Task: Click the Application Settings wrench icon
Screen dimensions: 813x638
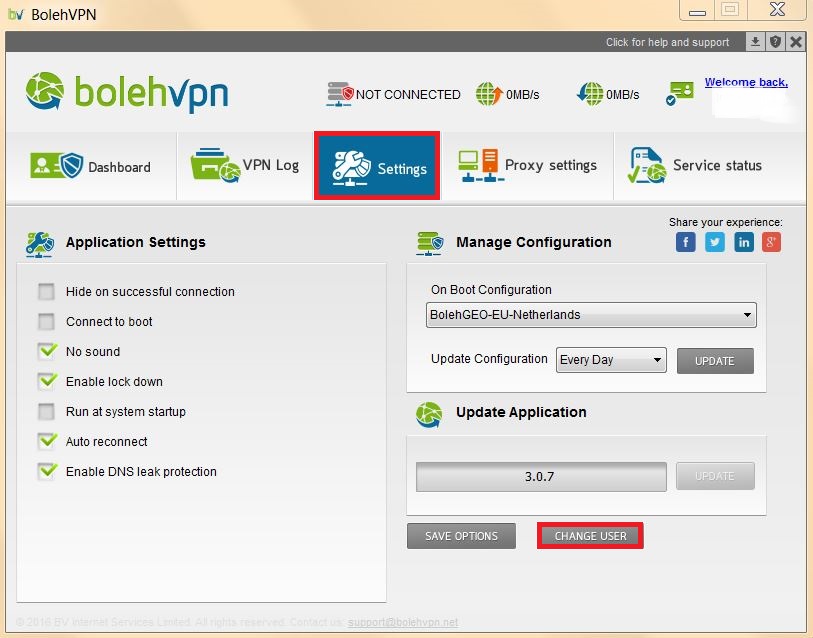Action: [x=40, y=244]
